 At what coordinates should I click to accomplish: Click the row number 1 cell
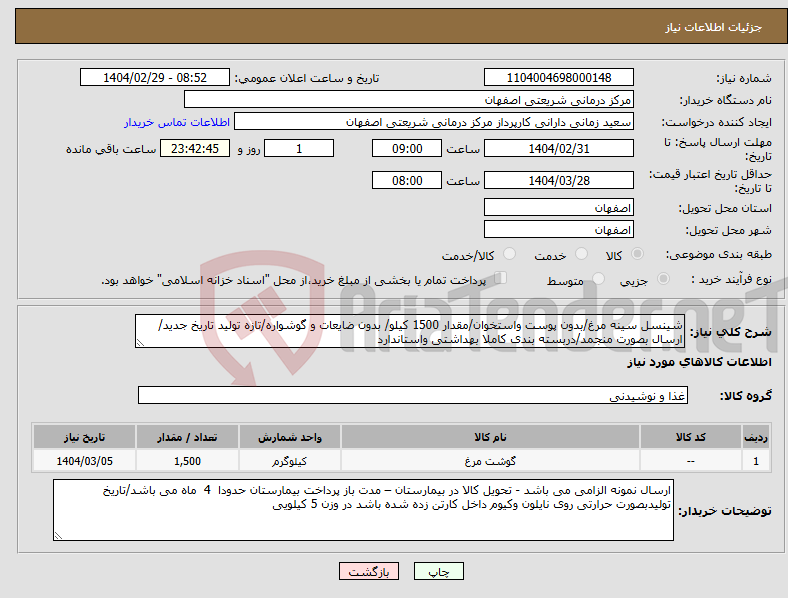(x=755, y=461)
